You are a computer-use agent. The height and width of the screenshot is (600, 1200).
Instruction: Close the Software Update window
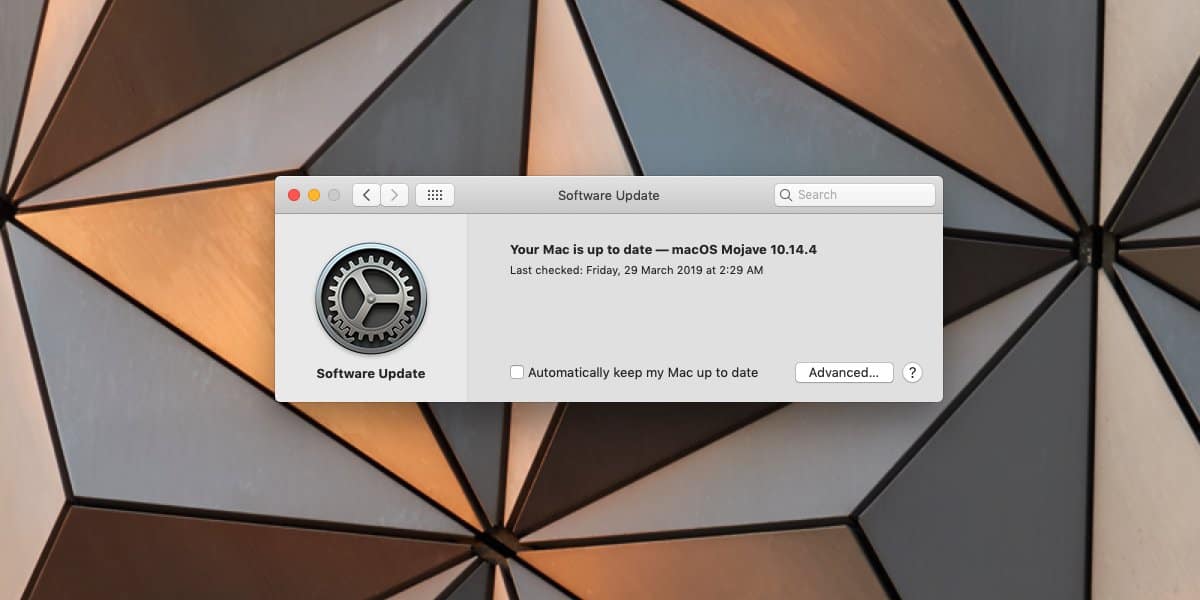pos(294,195)
